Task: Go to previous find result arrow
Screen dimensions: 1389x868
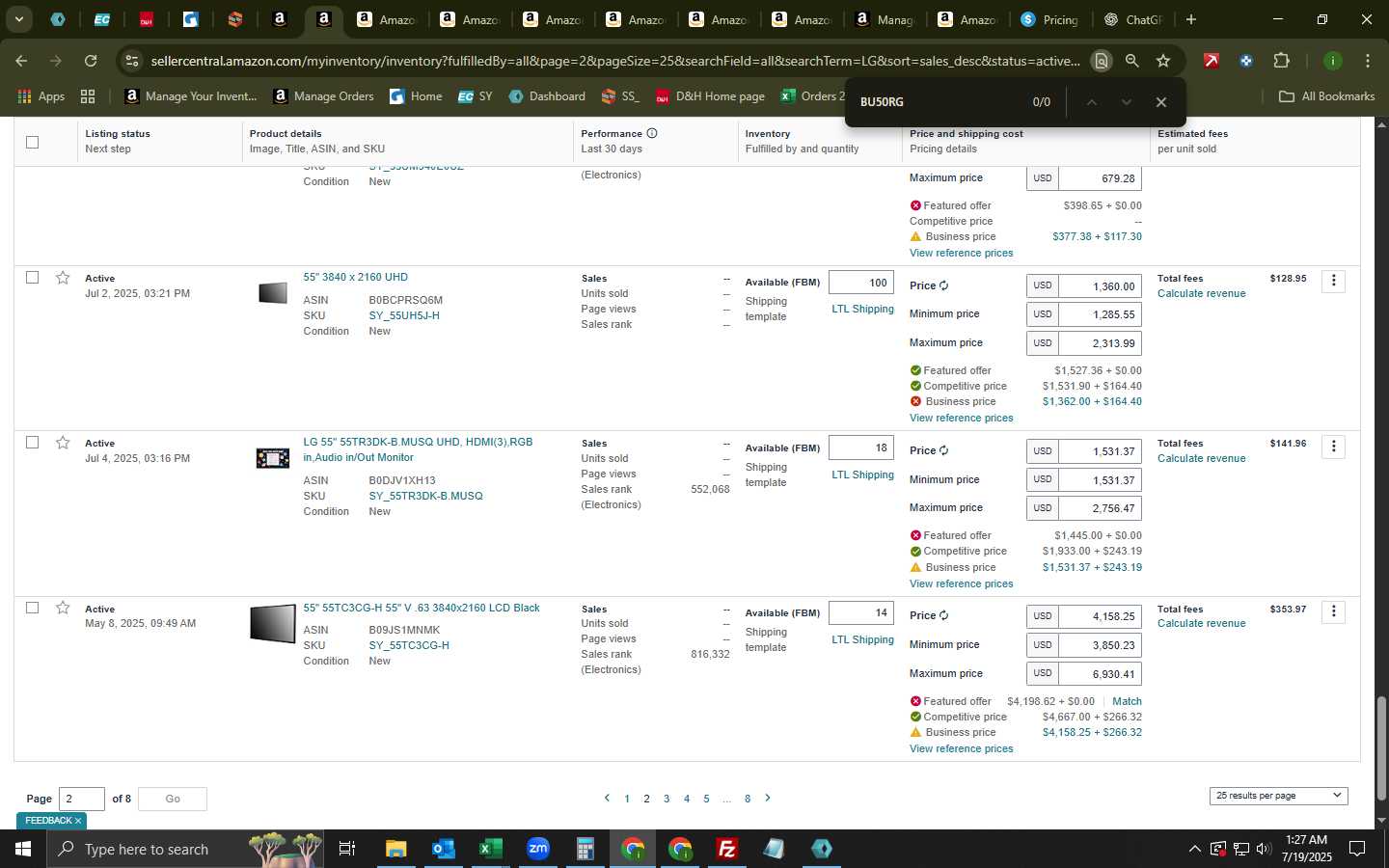Action: (x=1092, y=102)
